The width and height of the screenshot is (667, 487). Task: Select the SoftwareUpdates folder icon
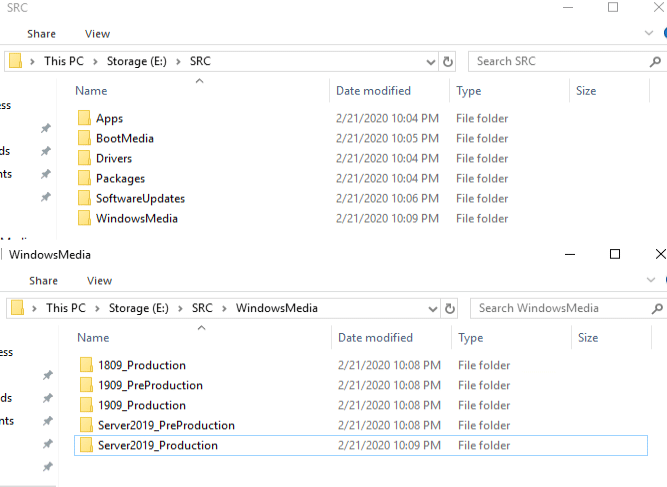tap(84, 199)
